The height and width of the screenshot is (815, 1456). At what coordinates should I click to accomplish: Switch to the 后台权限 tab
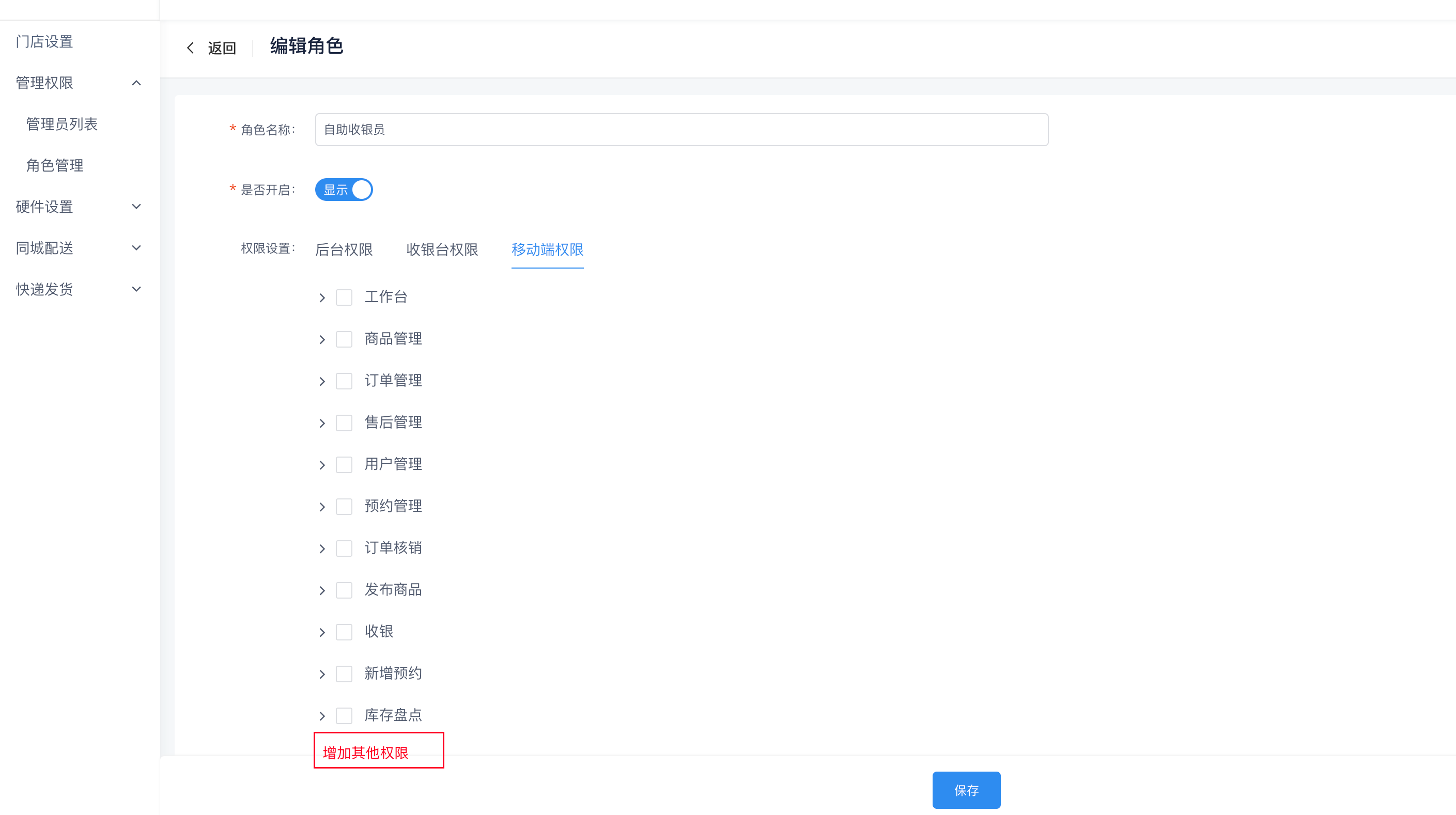click(344, 249)
